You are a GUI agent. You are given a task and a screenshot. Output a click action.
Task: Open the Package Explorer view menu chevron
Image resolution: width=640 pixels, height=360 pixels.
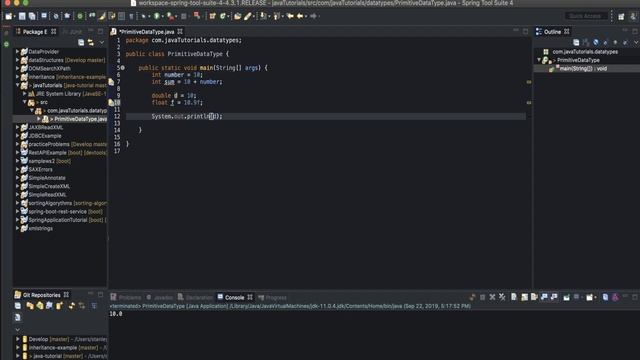101,42
